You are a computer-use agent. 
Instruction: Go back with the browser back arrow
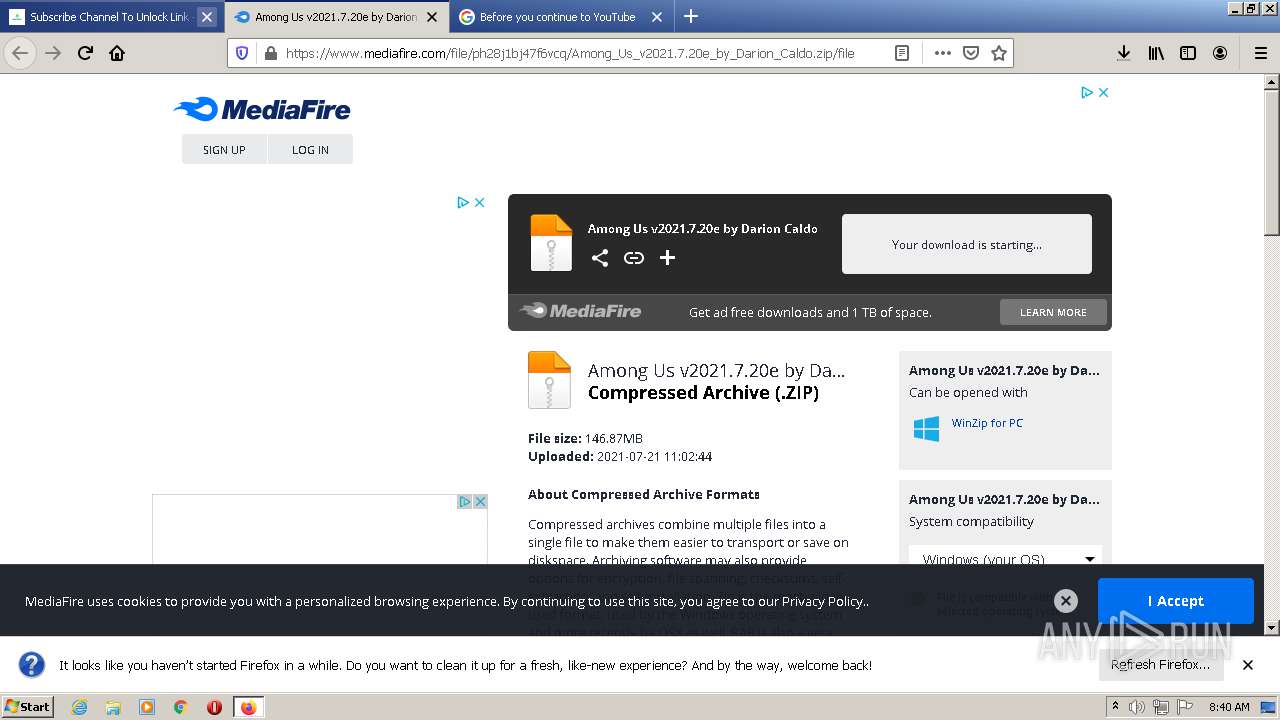(x=20, y=53)
